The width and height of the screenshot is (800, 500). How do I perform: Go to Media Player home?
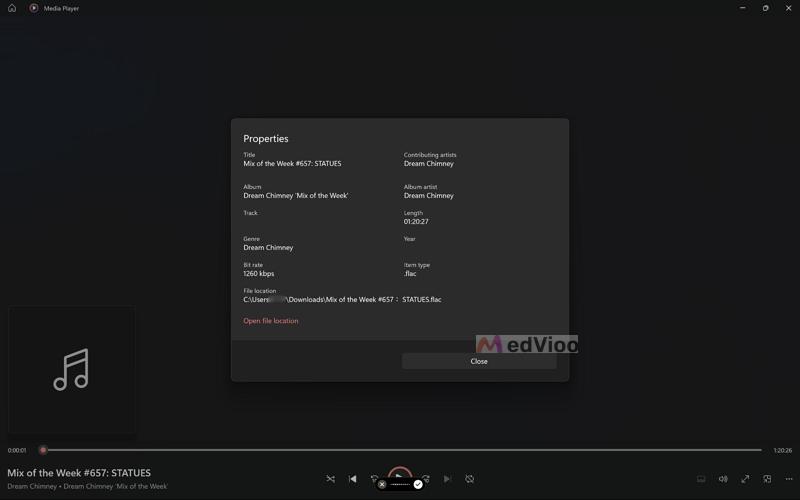(12, 8)
